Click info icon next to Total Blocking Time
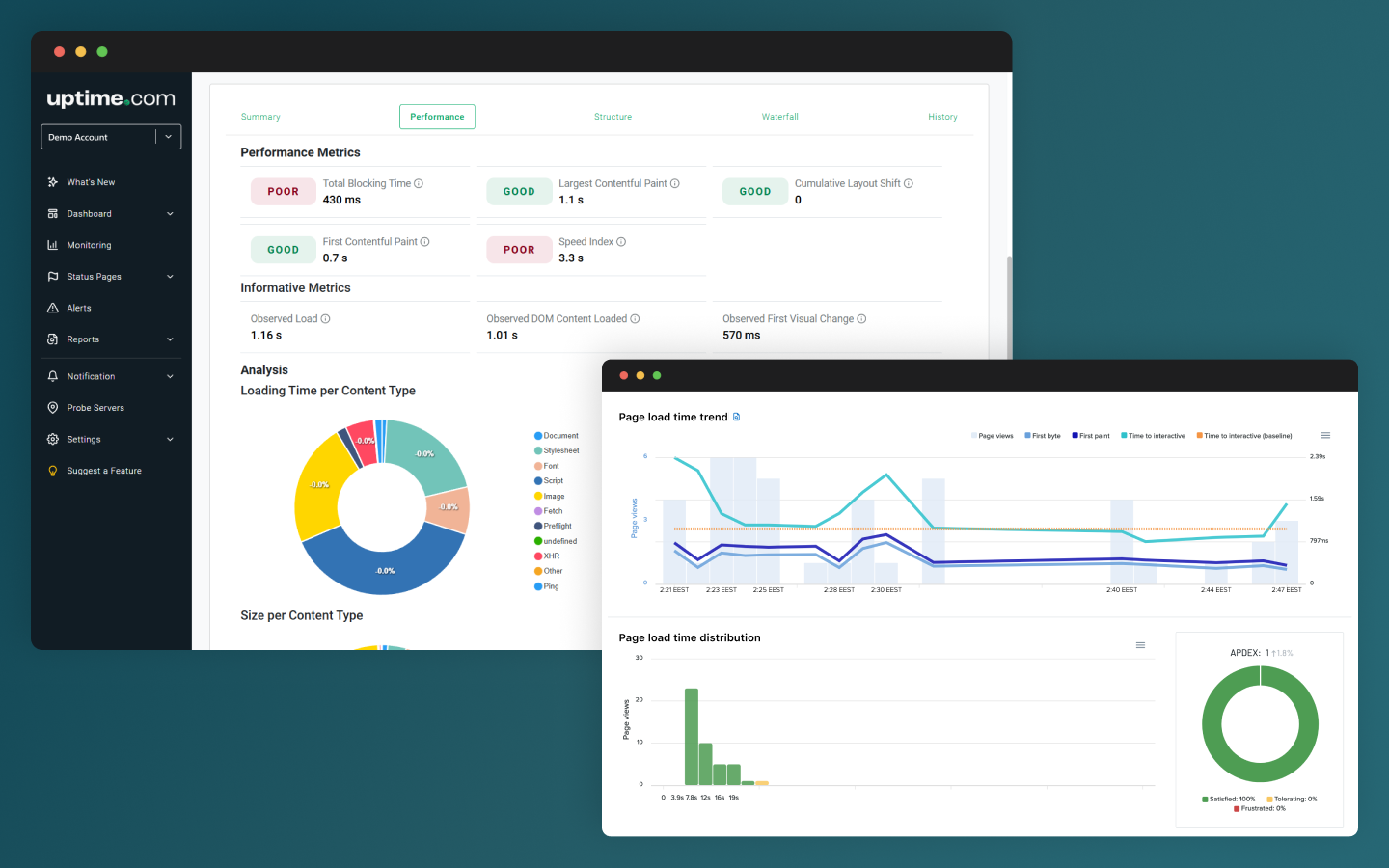 pyautogui.click(x=419, y=183)
